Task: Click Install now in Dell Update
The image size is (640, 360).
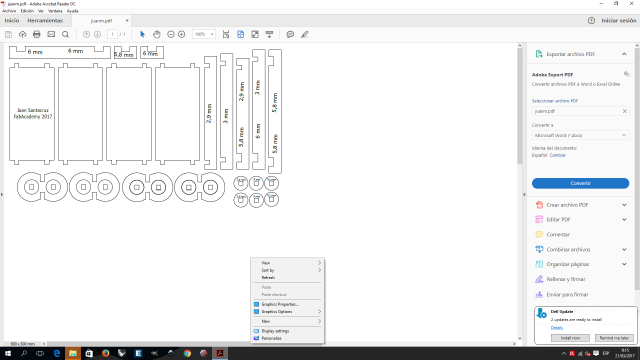Action: [570, 338]
